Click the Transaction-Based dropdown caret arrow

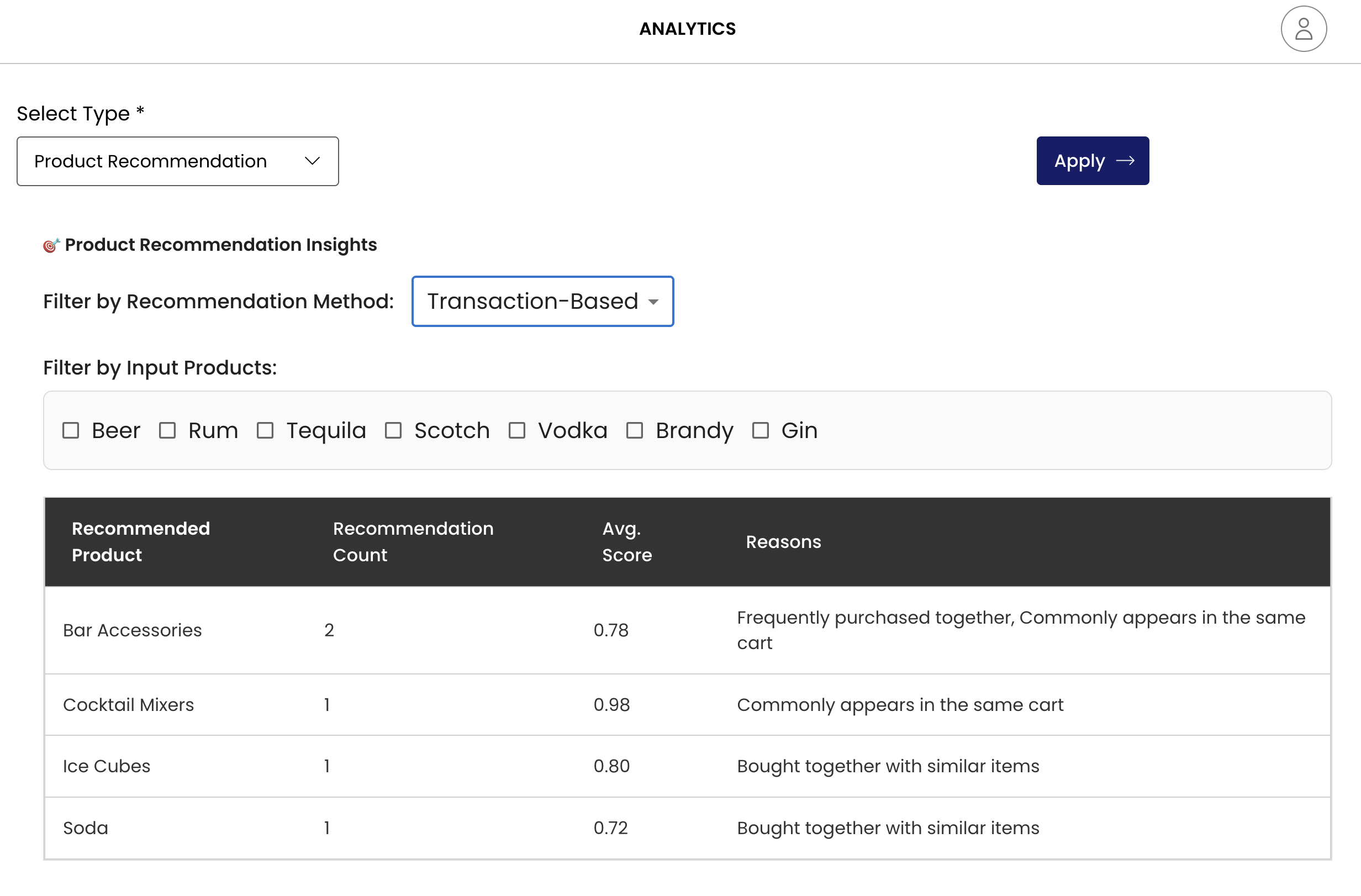click(x=653, y=302)
